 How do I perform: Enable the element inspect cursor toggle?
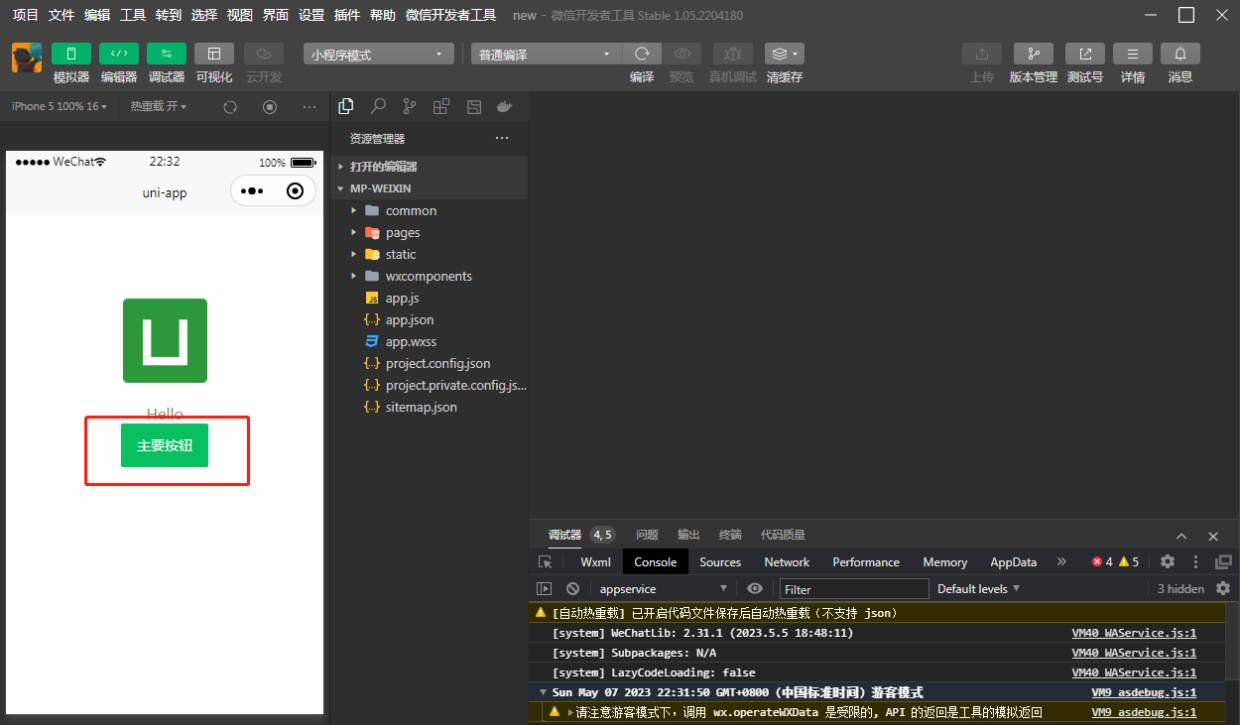[x=545, y=562]
